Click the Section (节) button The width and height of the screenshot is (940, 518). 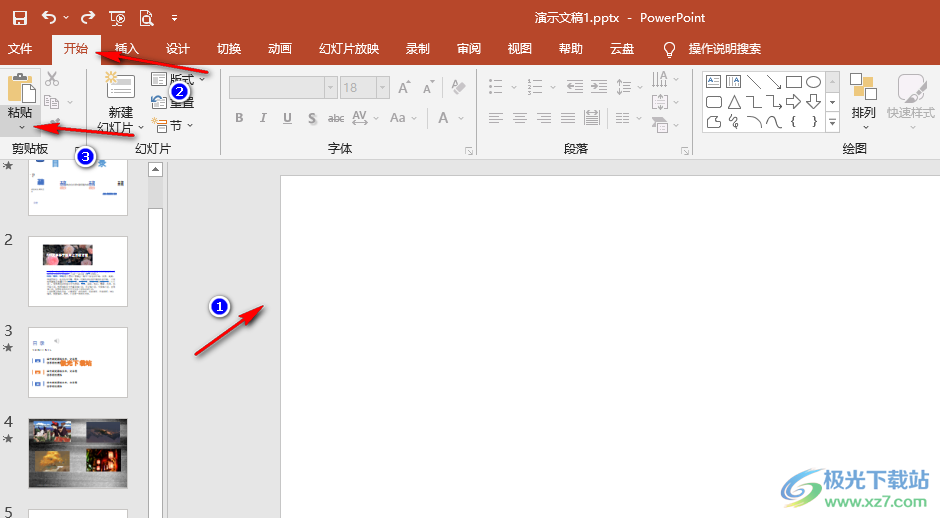pos(172,126)
